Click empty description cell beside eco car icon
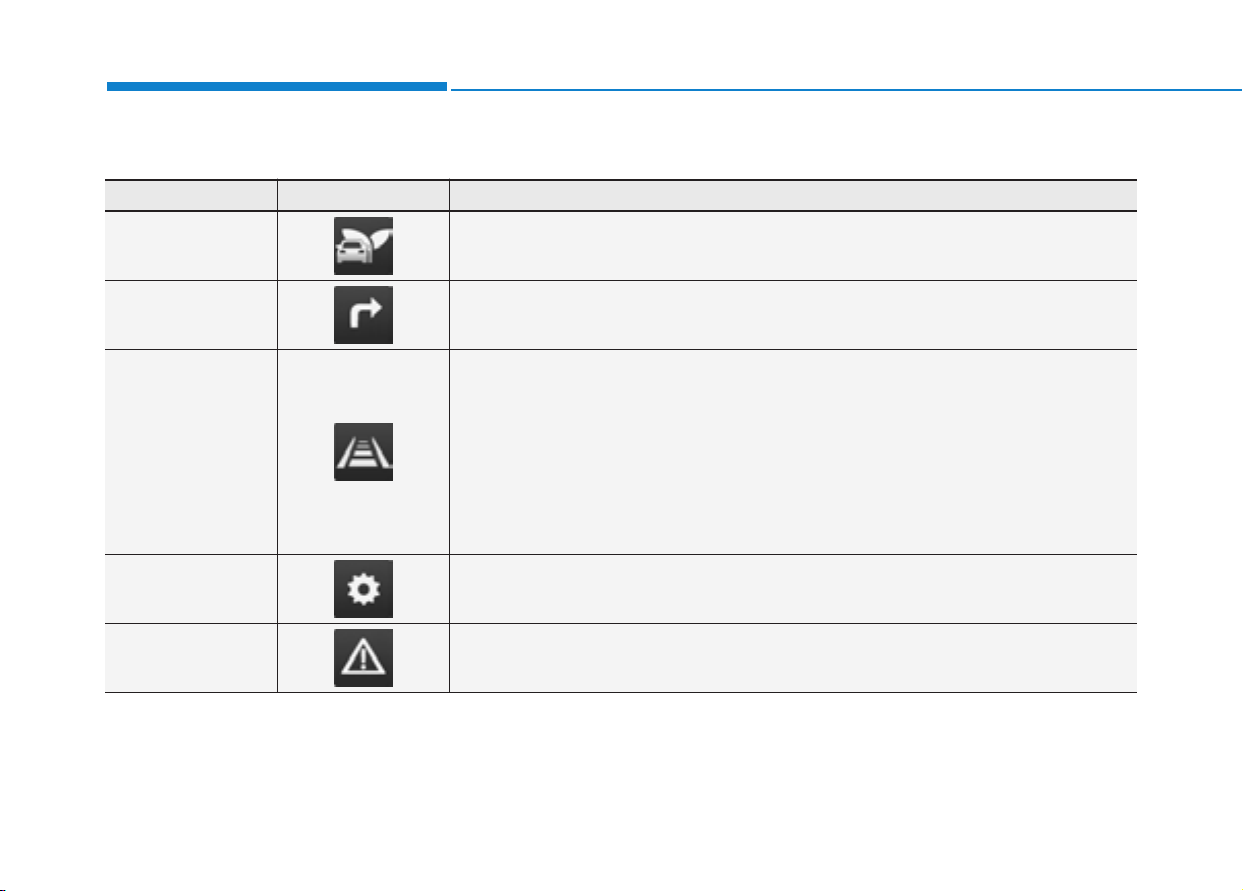This screenshot has height=891, width=1243. coord(793,245)
